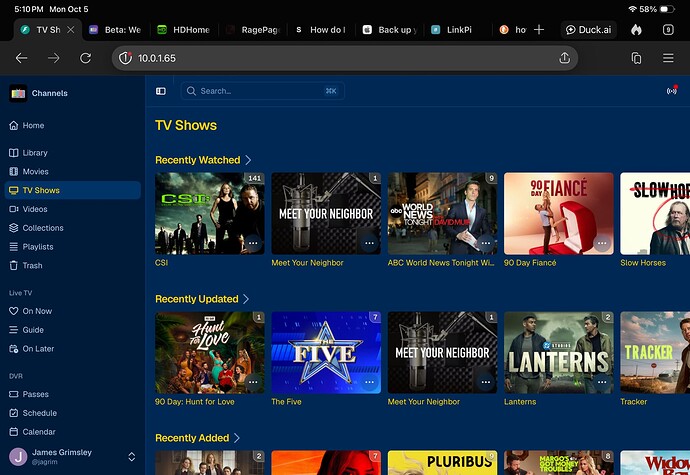Image resolution: width=690 pixels, height=475 pixels.
Task: Expand the James Grimsley account switcher
Action: 132,457
